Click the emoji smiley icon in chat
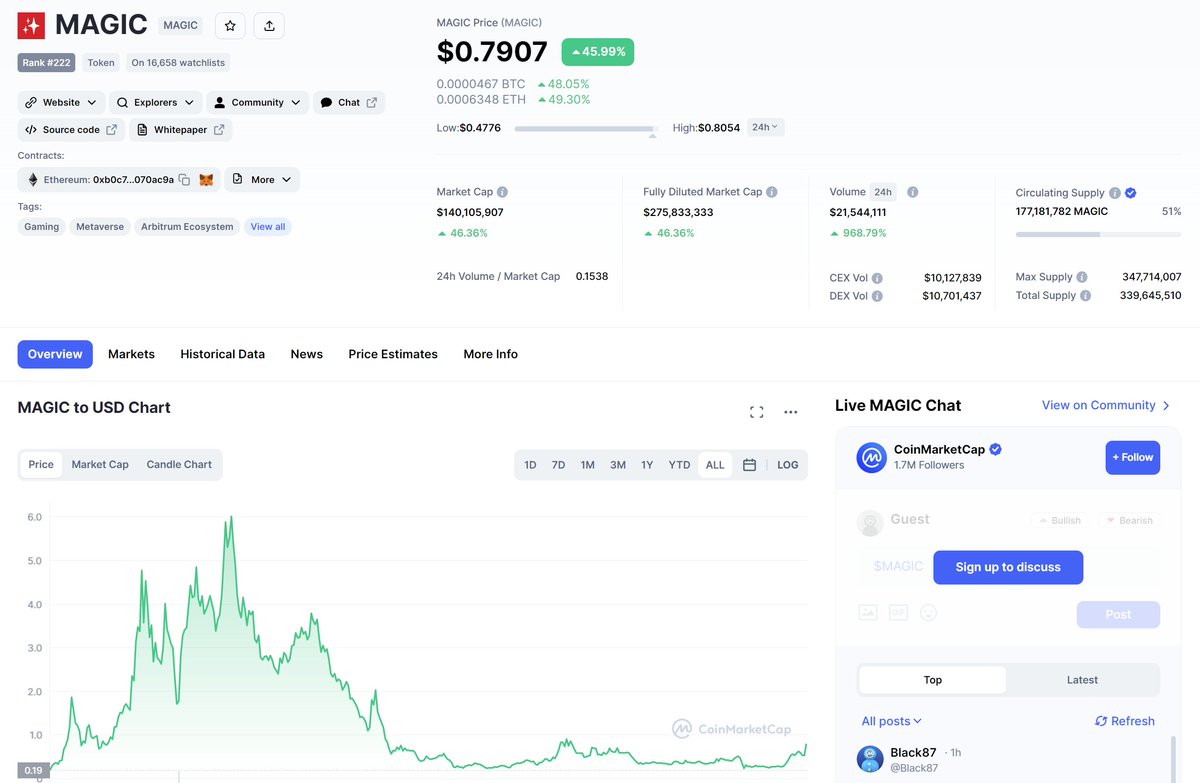 (x=929, y=612)
